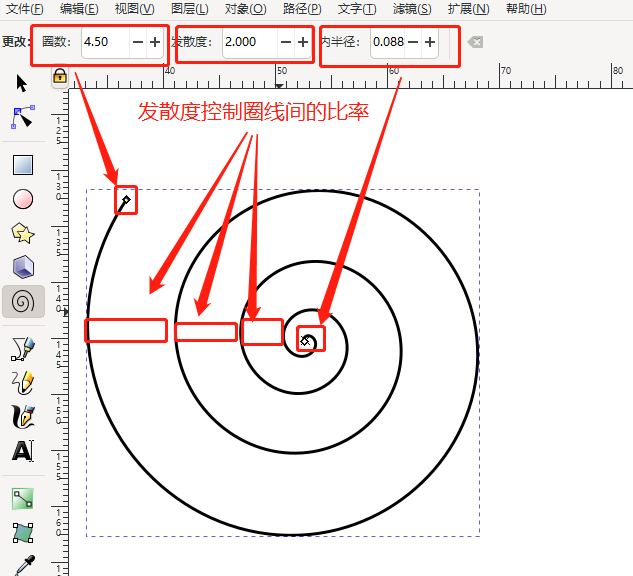Select the Pencil freehand tool

click(23, 382)
